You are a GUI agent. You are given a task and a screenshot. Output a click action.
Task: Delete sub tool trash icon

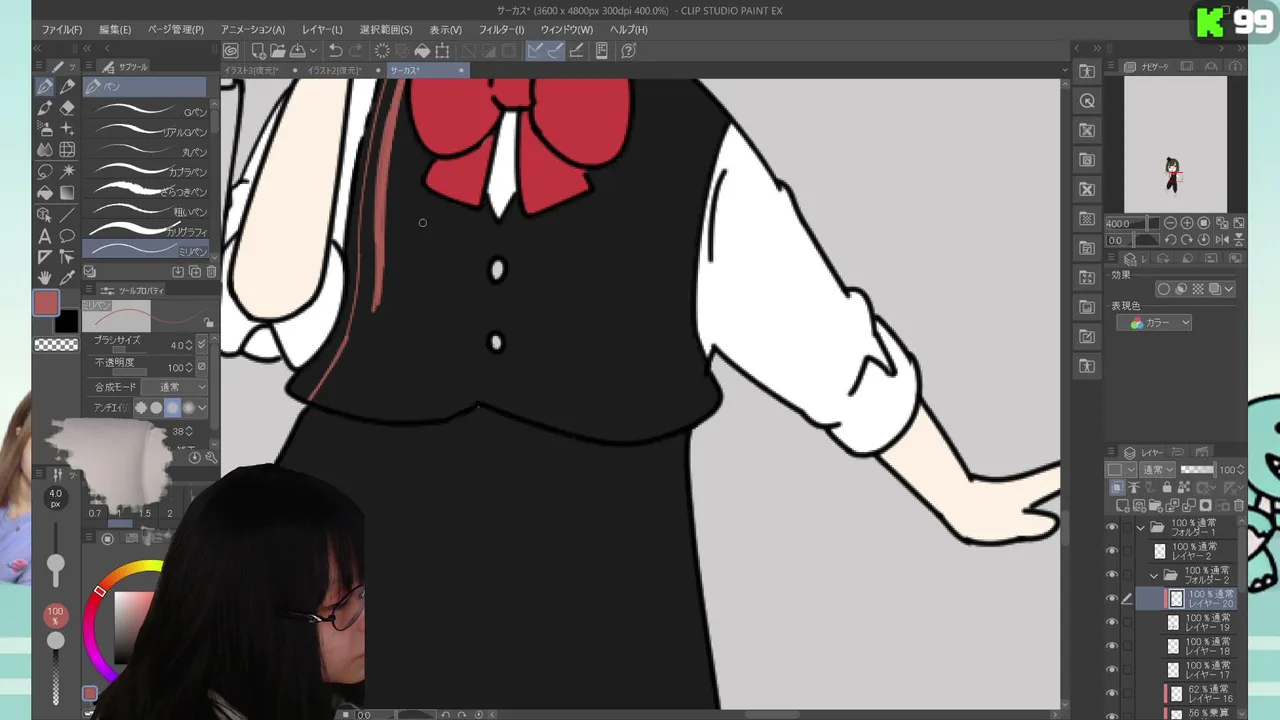pos(211,272)
